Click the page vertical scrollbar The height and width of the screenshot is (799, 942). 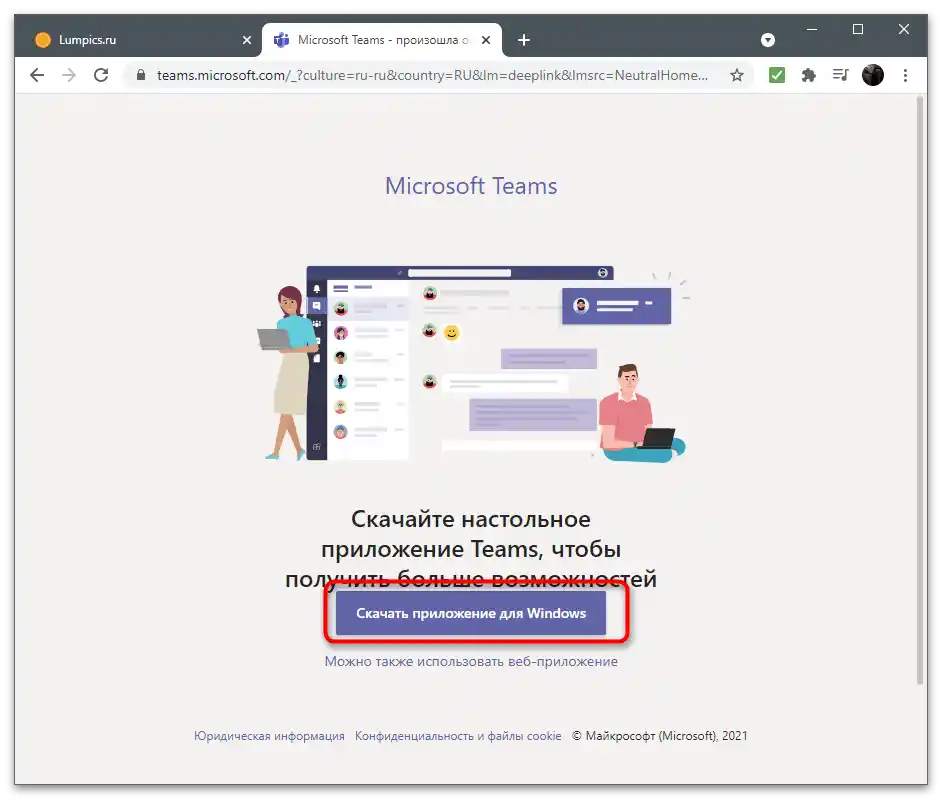[920, 389]
